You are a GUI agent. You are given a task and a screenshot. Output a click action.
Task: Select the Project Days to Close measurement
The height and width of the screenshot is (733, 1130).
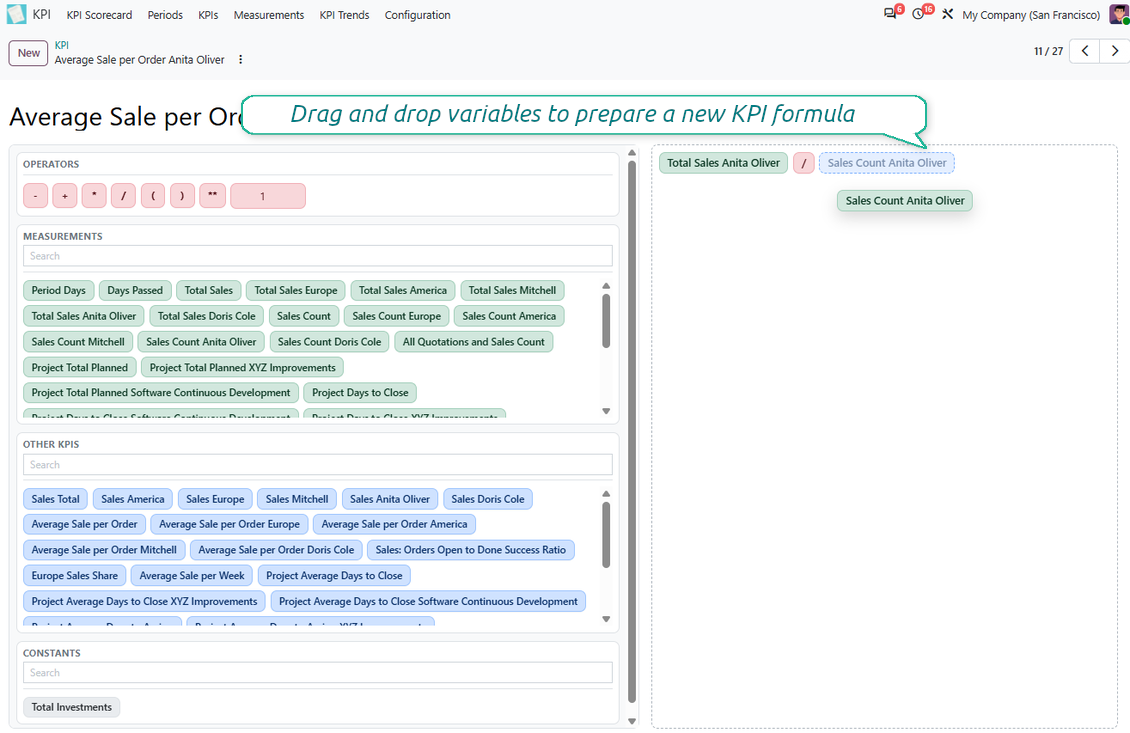[360, 393]
